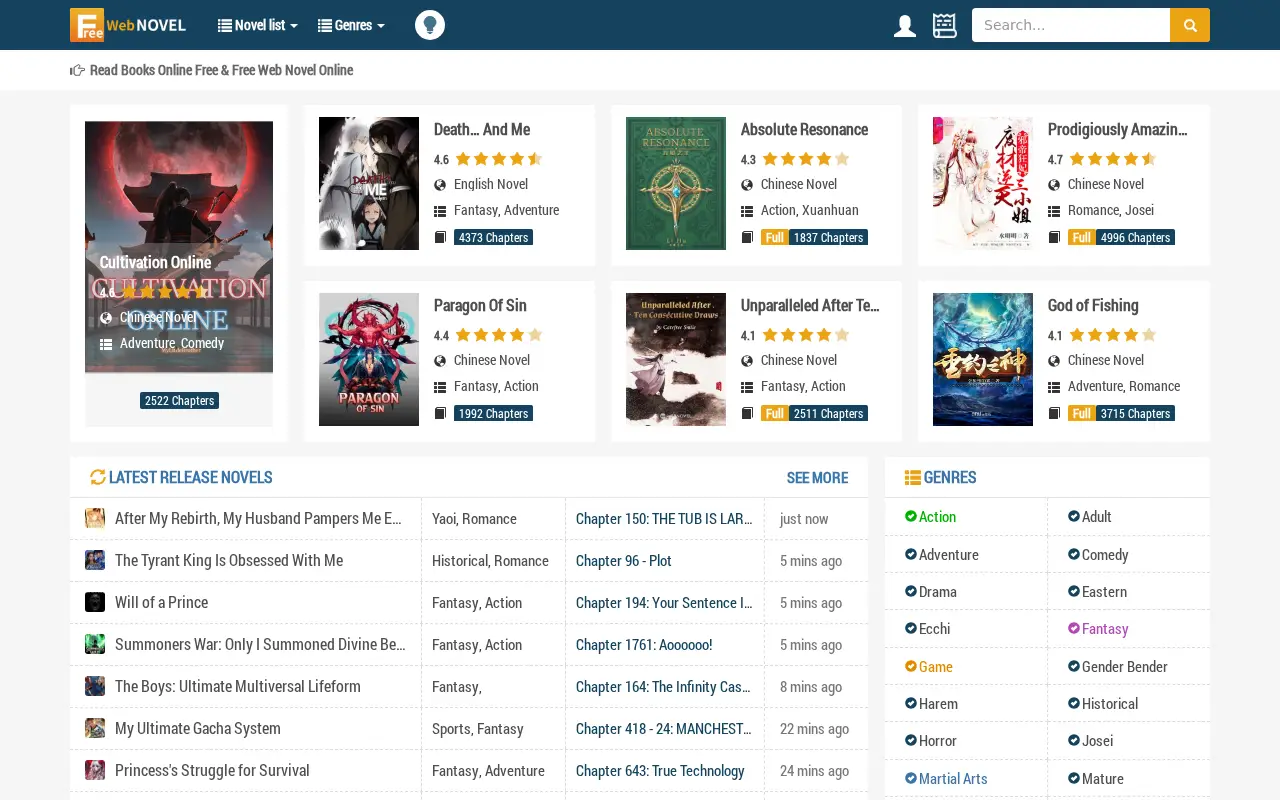Select the Gender Bender genre
Viewport: 1280px width, 800px height.
1117,667
